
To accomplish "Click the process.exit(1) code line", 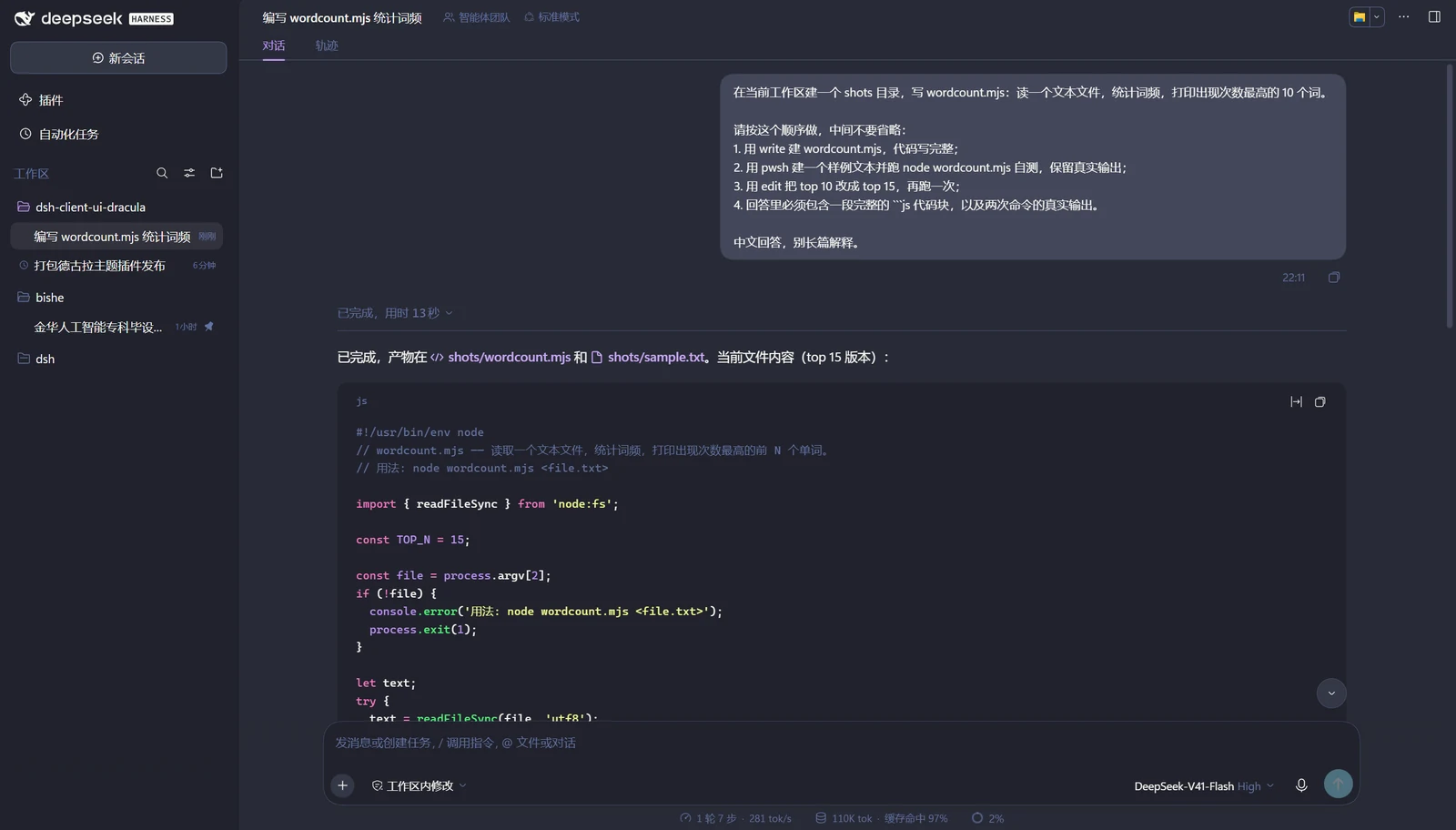I will pyautogui.click(x=423, y=630).
